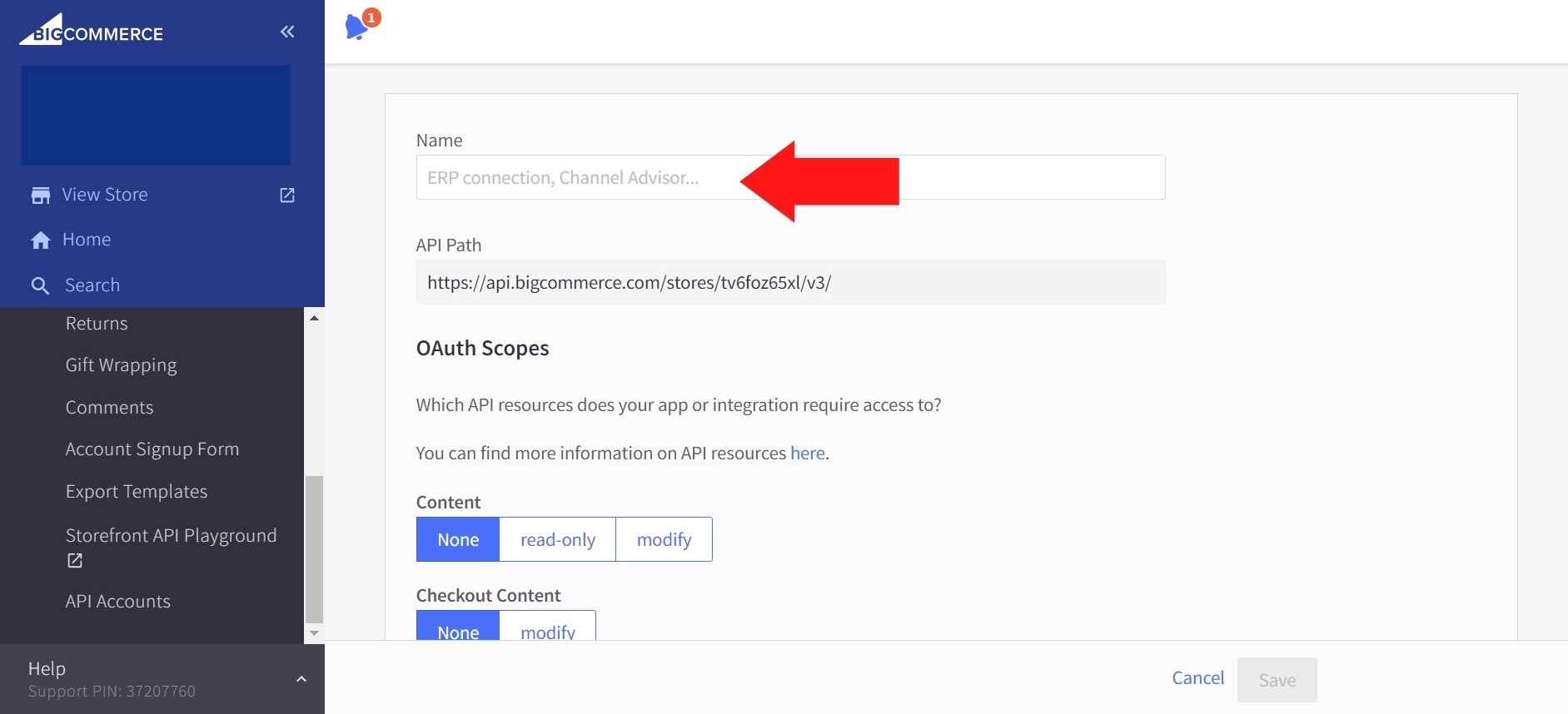Open API Accounts menu item
Screen dimensions: 1568x714
[118, 602]
